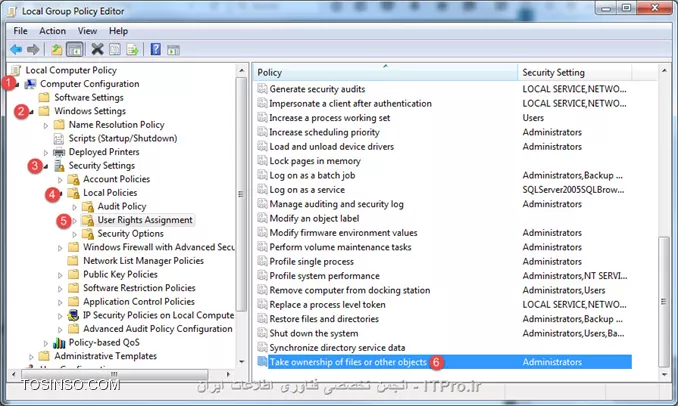Expand the Policy-based QoS node arrow

click(46, 343)
